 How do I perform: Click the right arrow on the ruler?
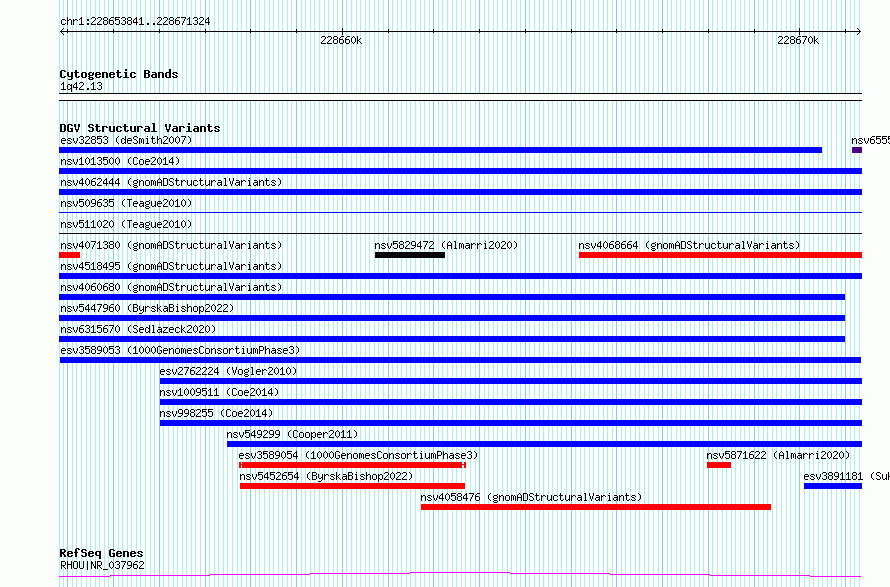pyautogui.click(x=858, y=32)
